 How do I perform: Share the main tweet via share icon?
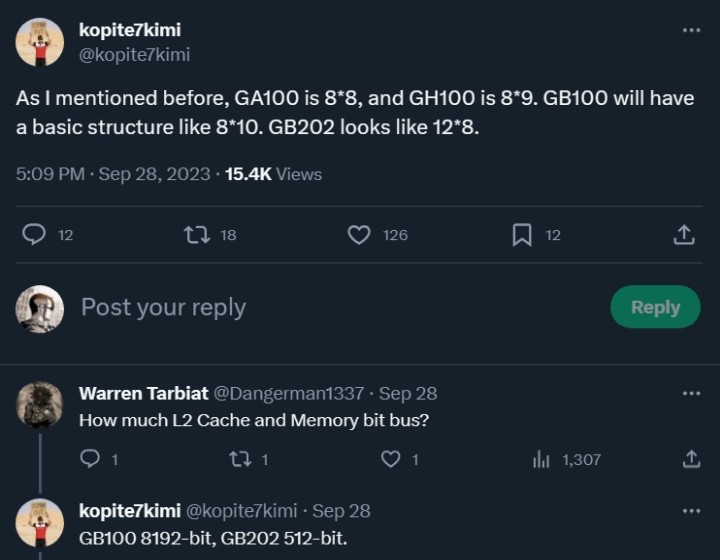click(684, 234)
